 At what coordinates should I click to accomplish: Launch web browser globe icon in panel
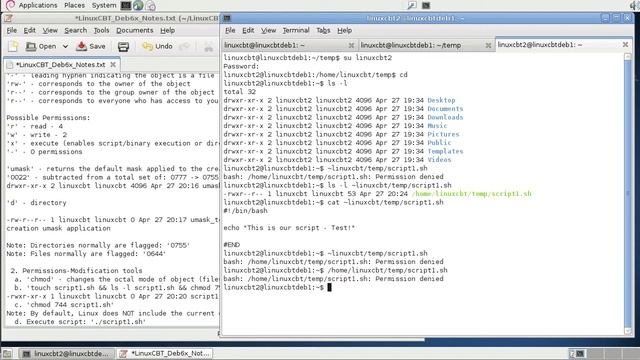click(138, 6)
